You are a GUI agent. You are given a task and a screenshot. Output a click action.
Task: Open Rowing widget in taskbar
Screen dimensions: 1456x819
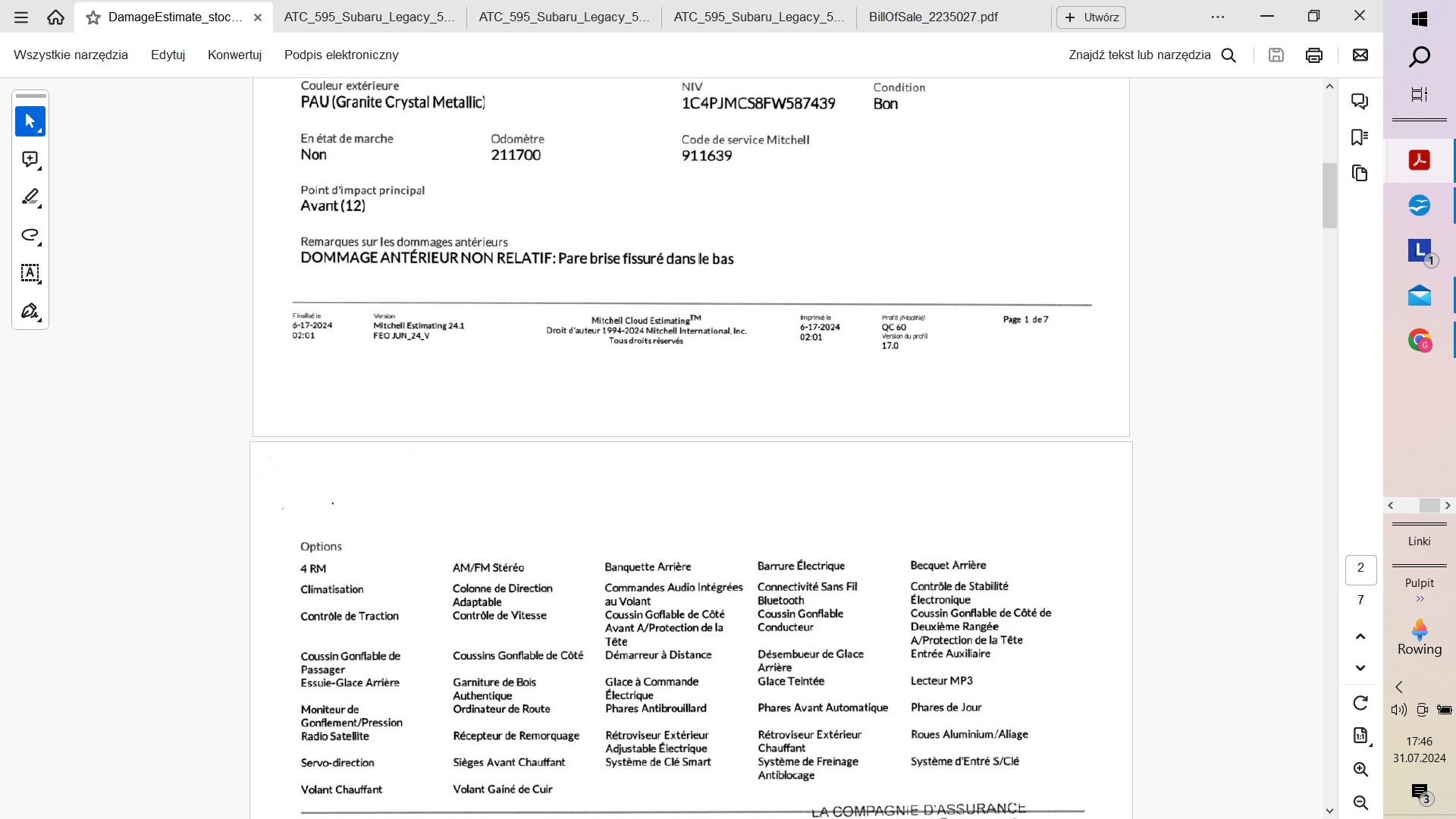[1420, 638]
